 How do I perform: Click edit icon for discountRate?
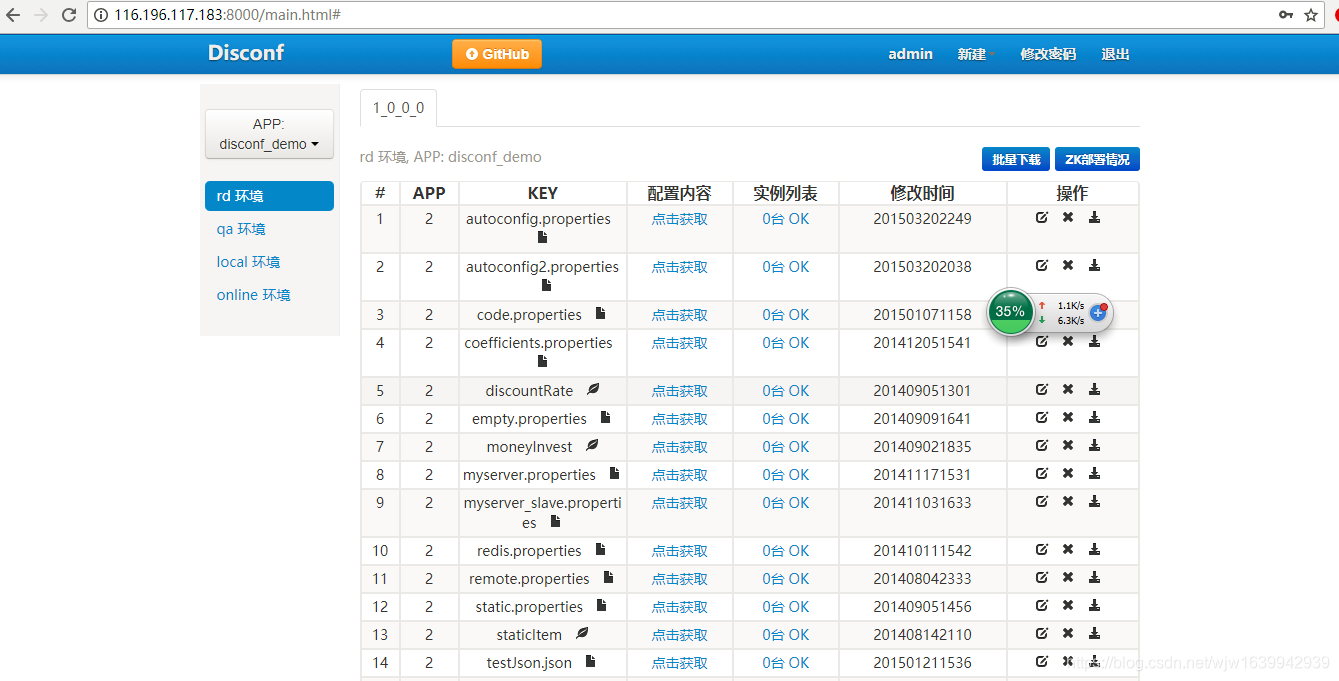pyautogui.click(x=1042, y=389)
